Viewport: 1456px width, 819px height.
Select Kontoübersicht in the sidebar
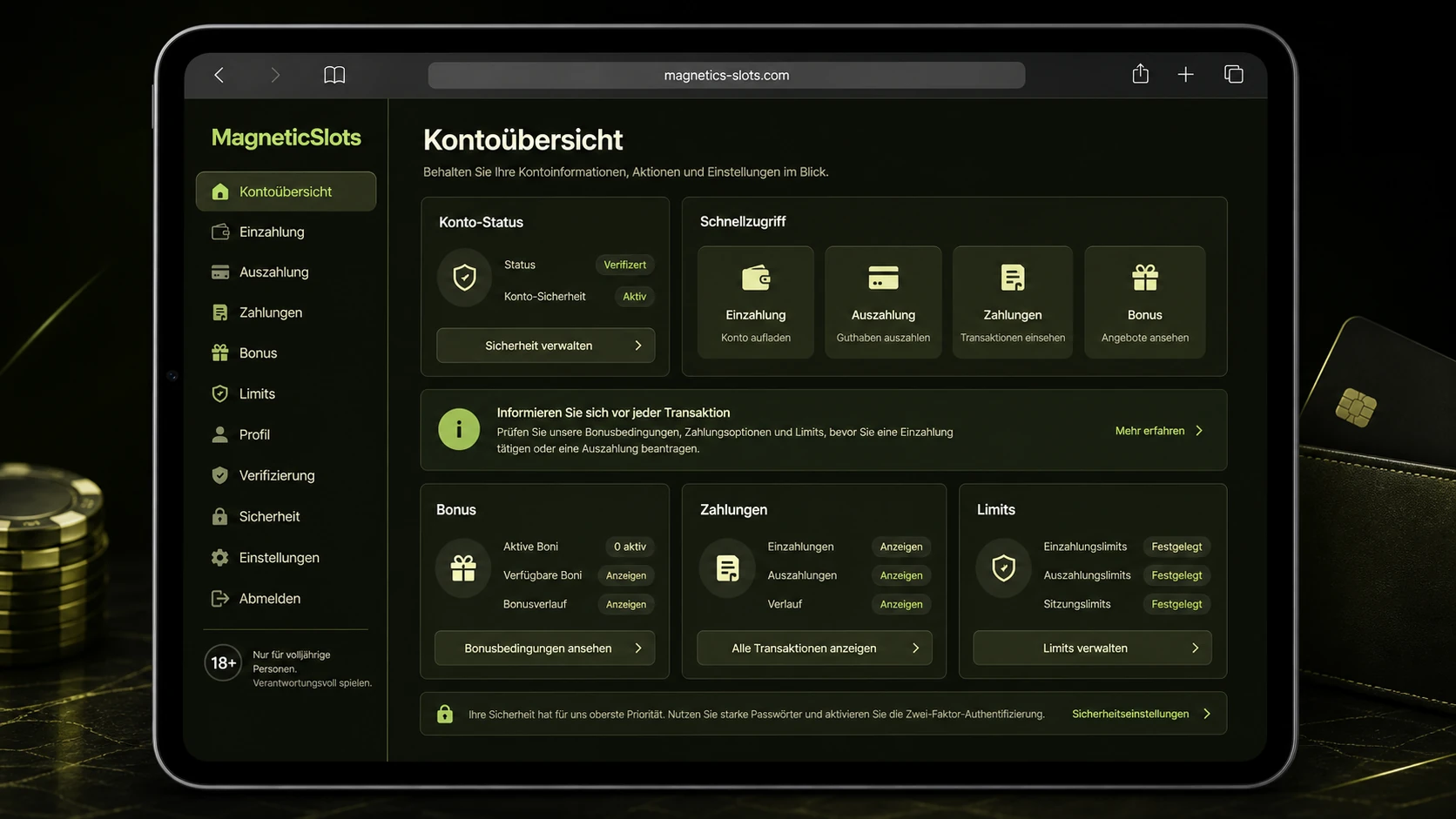click(286, 191)
